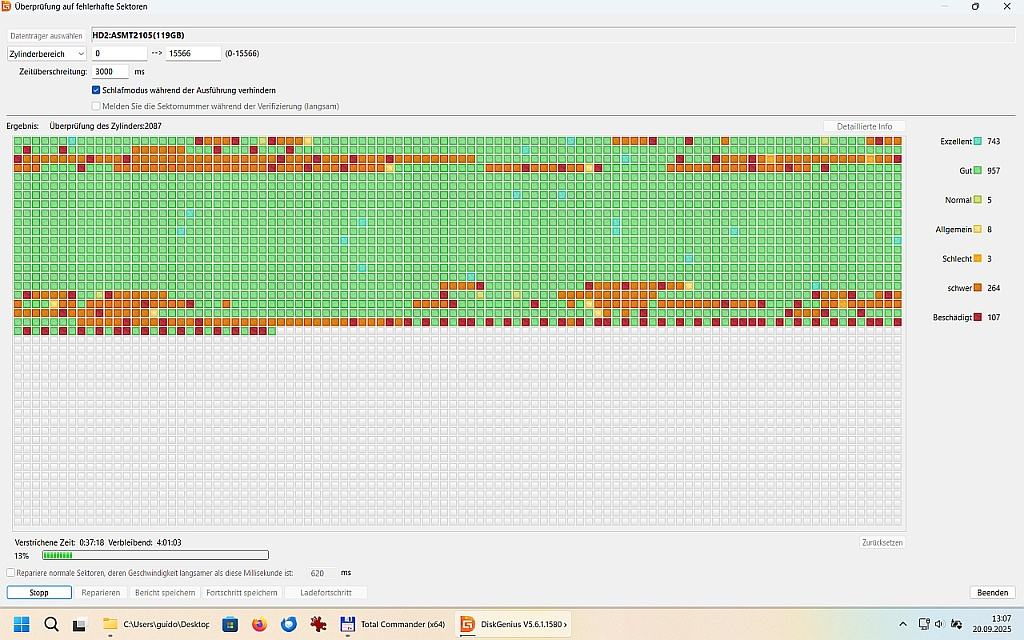
Task: Click the Reparieren button
Action: pyautogui.click(x=101, y=592)
